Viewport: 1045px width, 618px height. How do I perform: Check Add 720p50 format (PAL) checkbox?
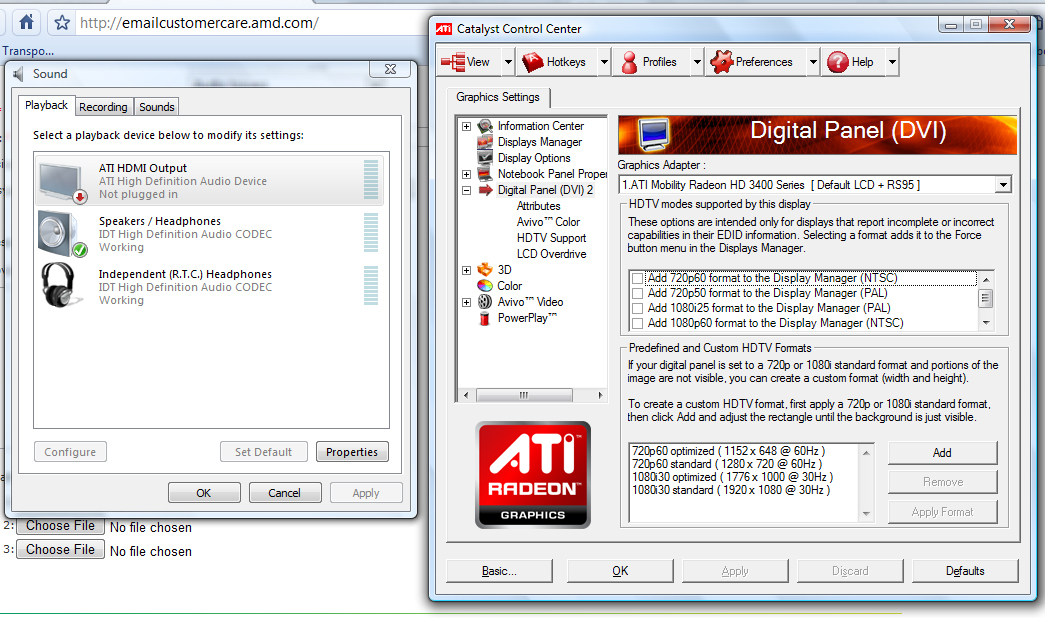click(x=638, y=293)
